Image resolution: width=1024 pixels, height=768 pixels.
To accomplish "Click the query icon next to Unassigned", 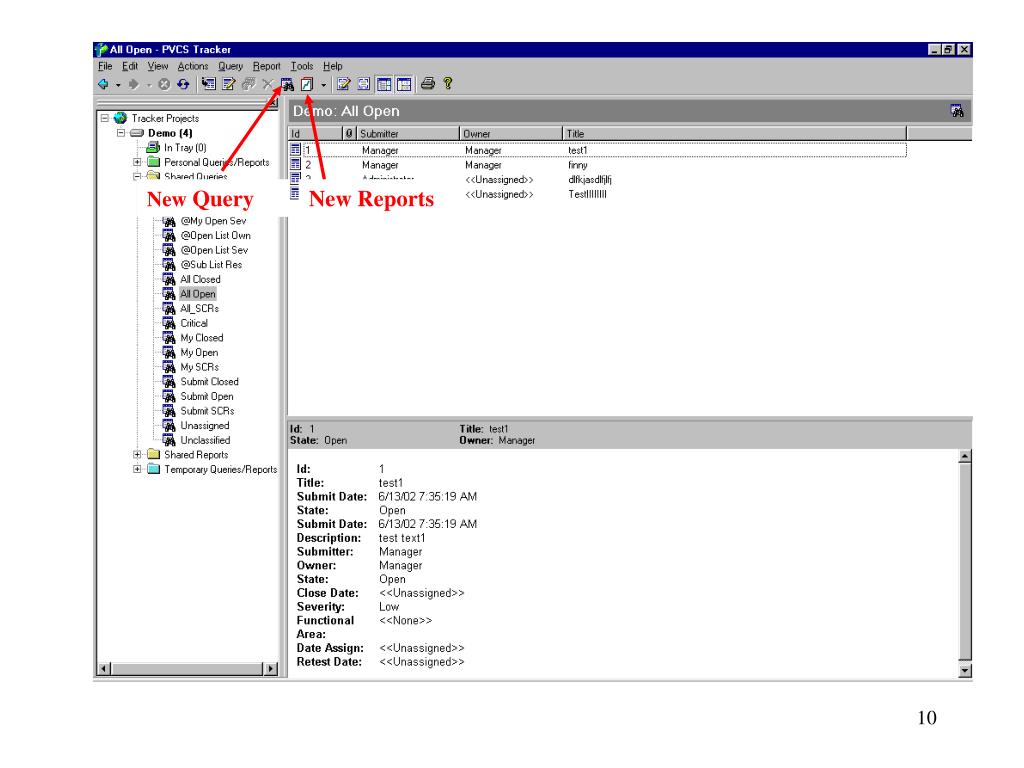I will click(x=169, y=426).
